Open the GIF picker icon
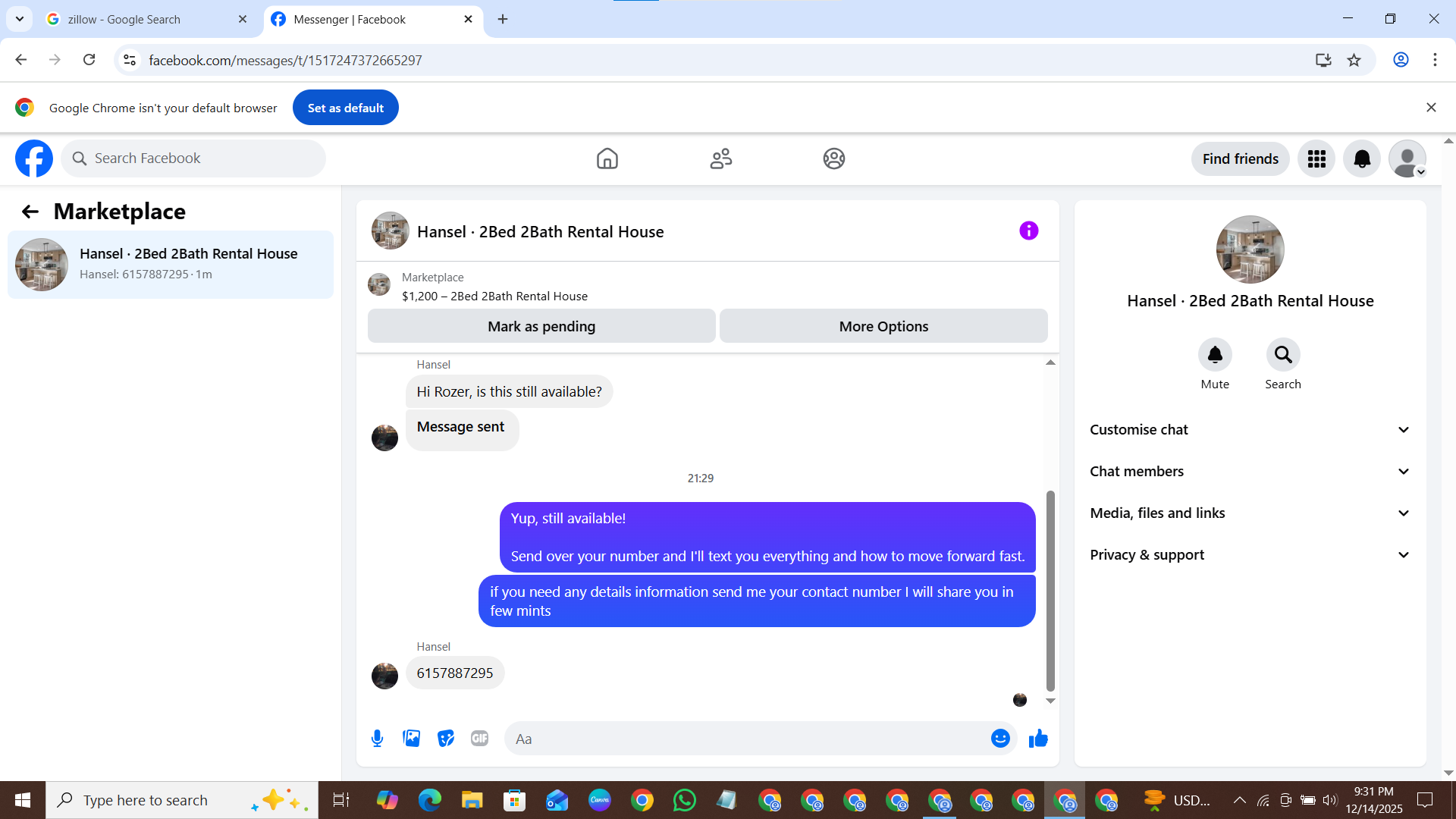This screenshot has width=1456, height=819. pos(479,739)
